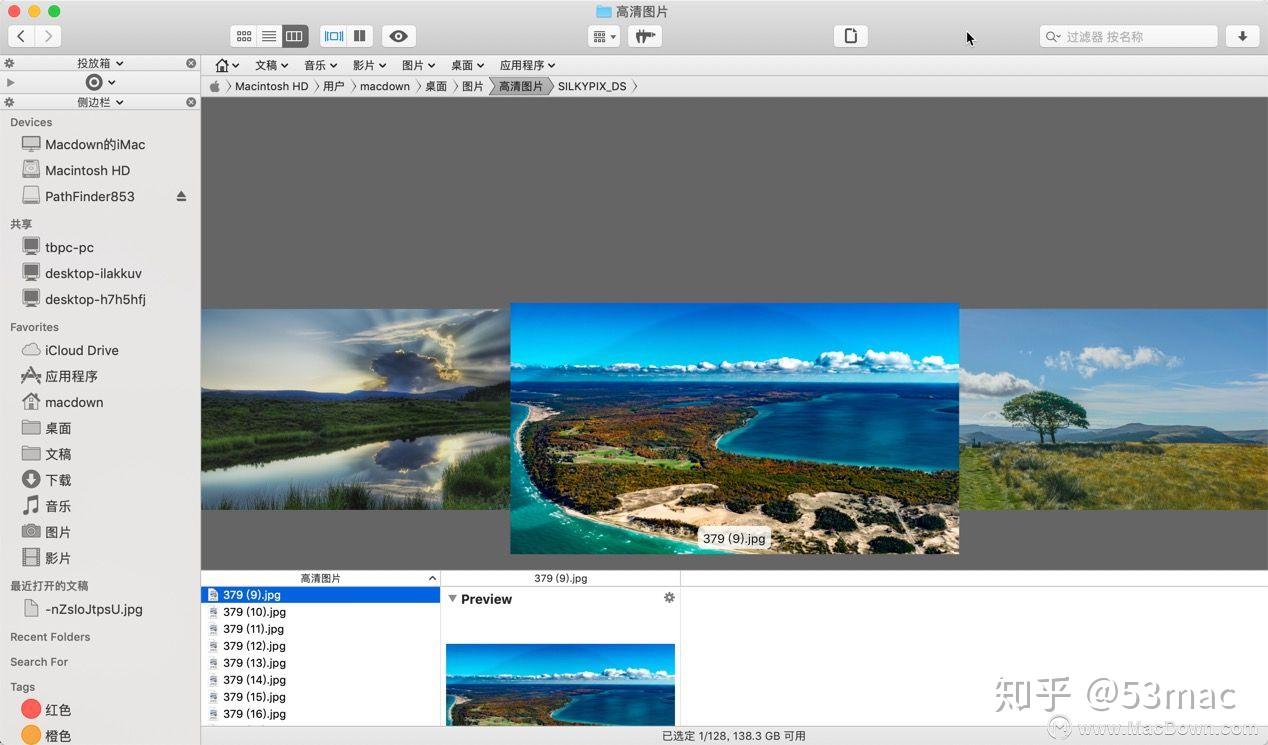Click the caliper measurement toolbar icon
1268x745 pixels.
pos(644,36)
